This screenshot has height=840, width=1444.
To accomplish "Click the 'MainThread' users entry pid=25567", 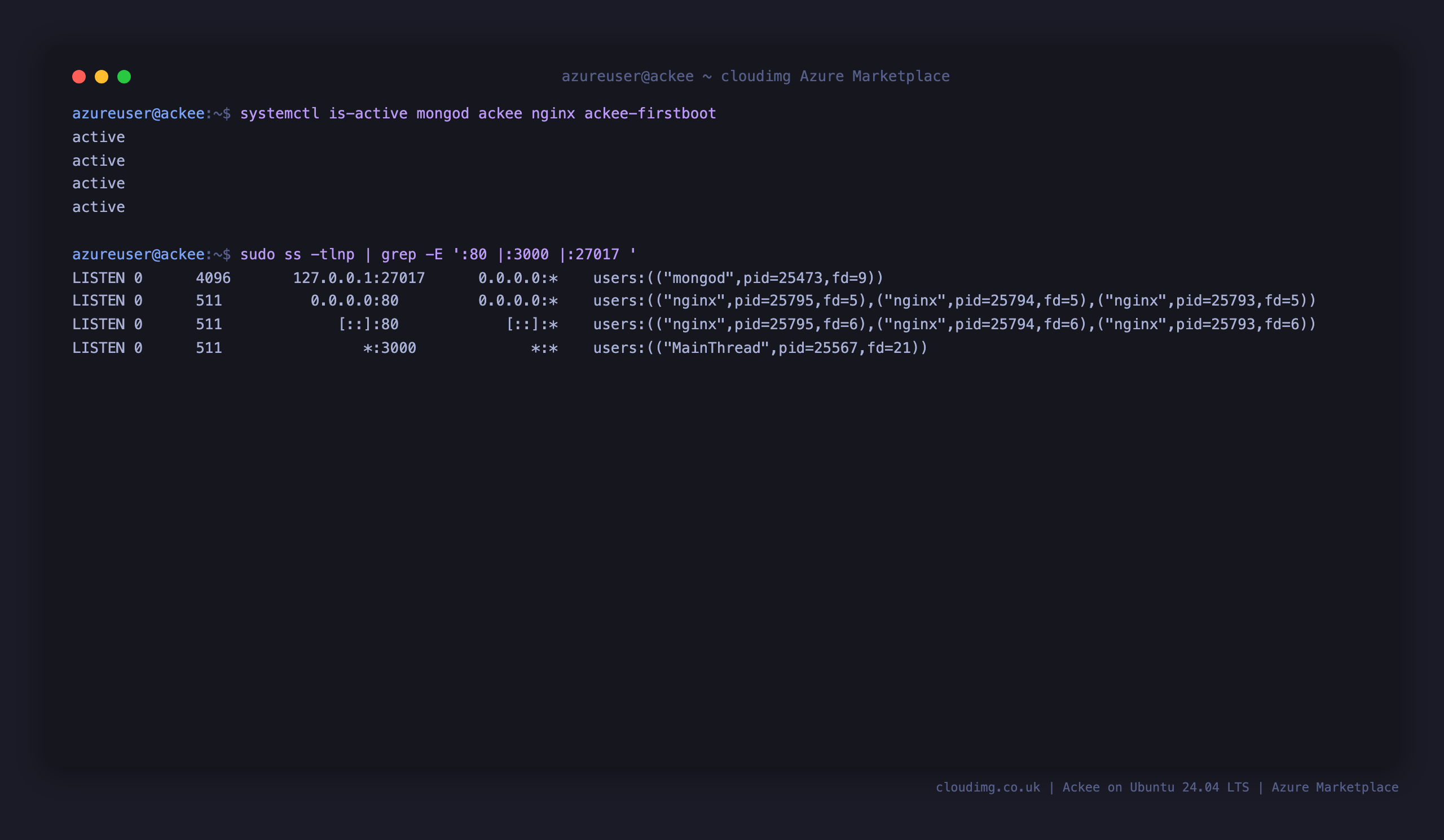I will click(x=760, y=348).
